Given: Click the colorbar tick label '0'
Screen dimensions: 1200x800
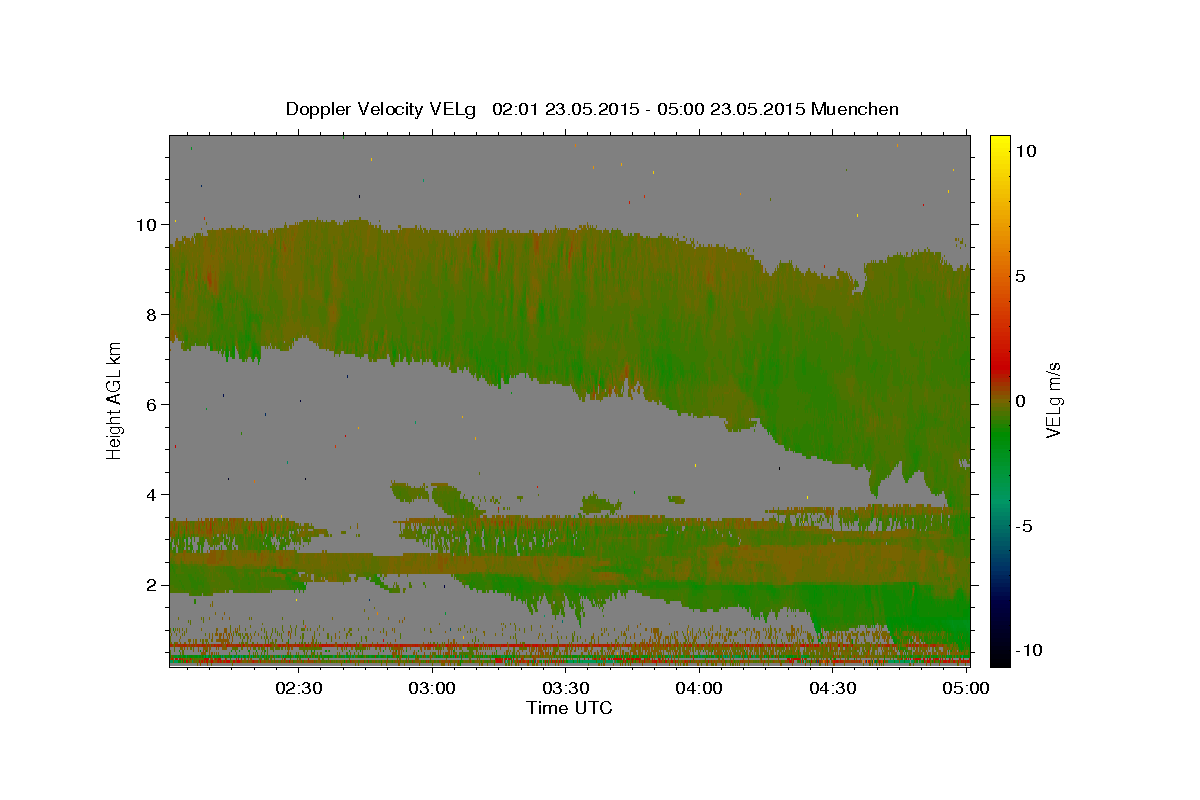Looking at the screenshot, I should pos(1021,401).
